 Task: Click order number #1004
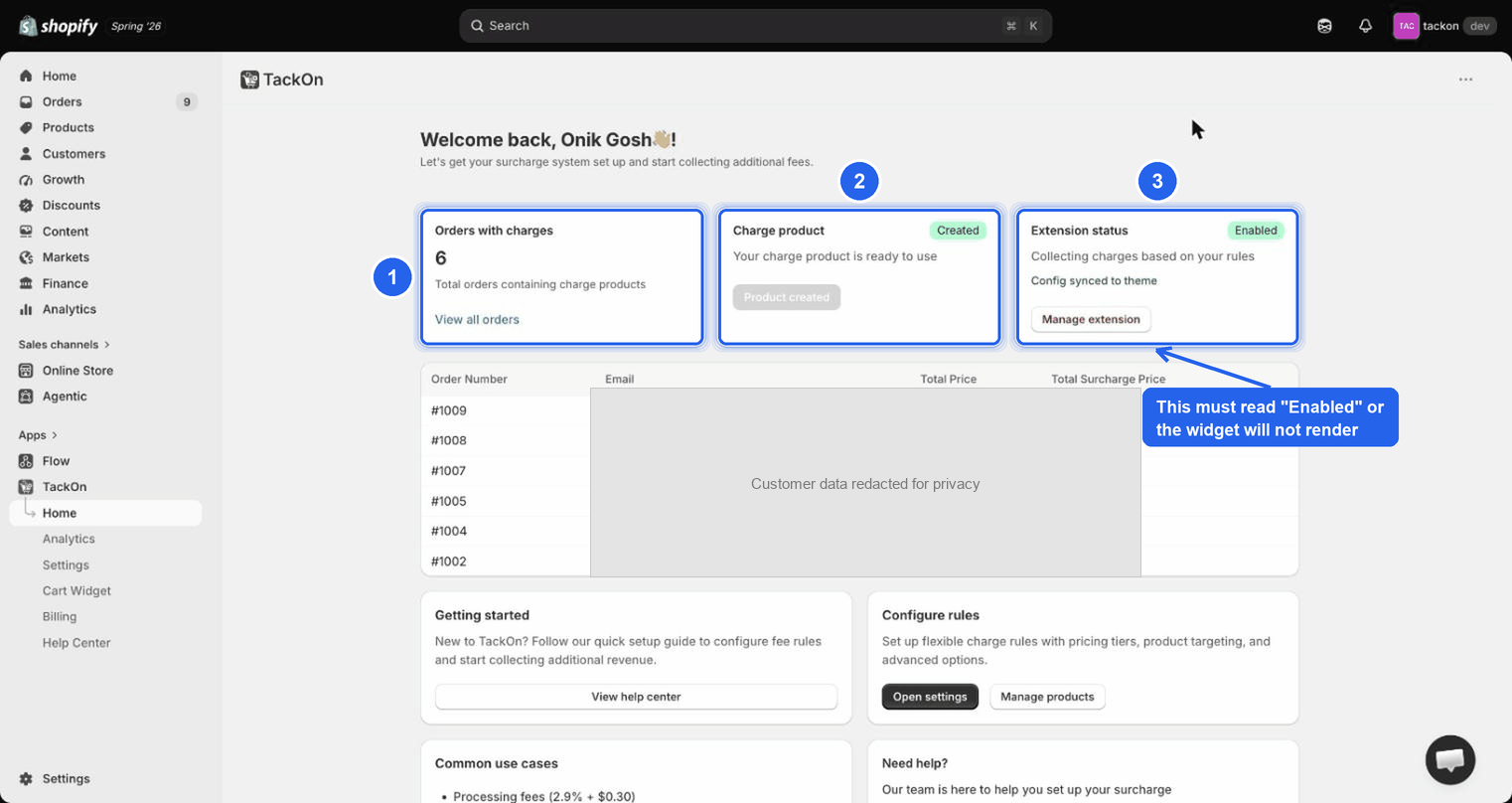click(449, 531)
